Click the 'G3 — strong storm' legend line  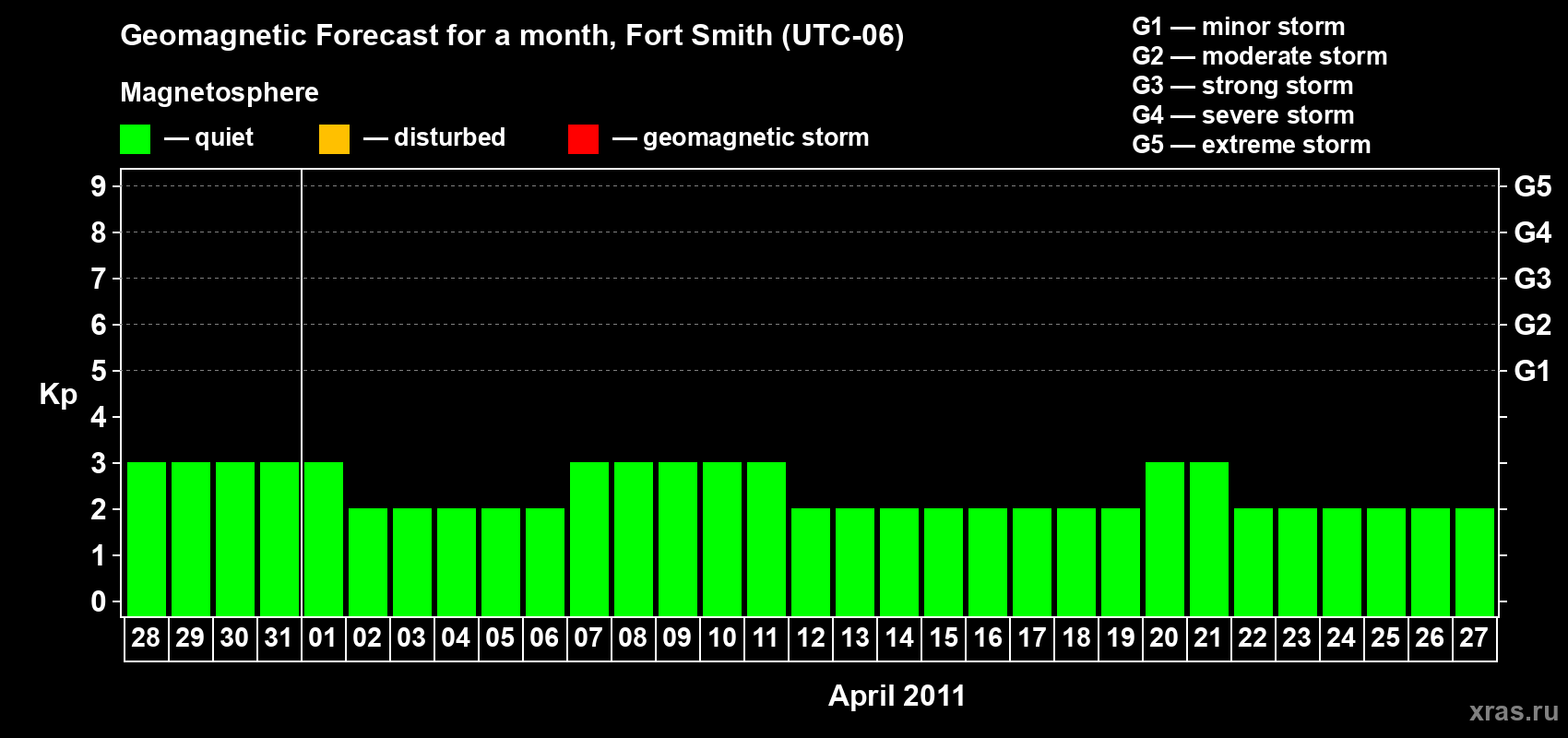click(1242, 86)
